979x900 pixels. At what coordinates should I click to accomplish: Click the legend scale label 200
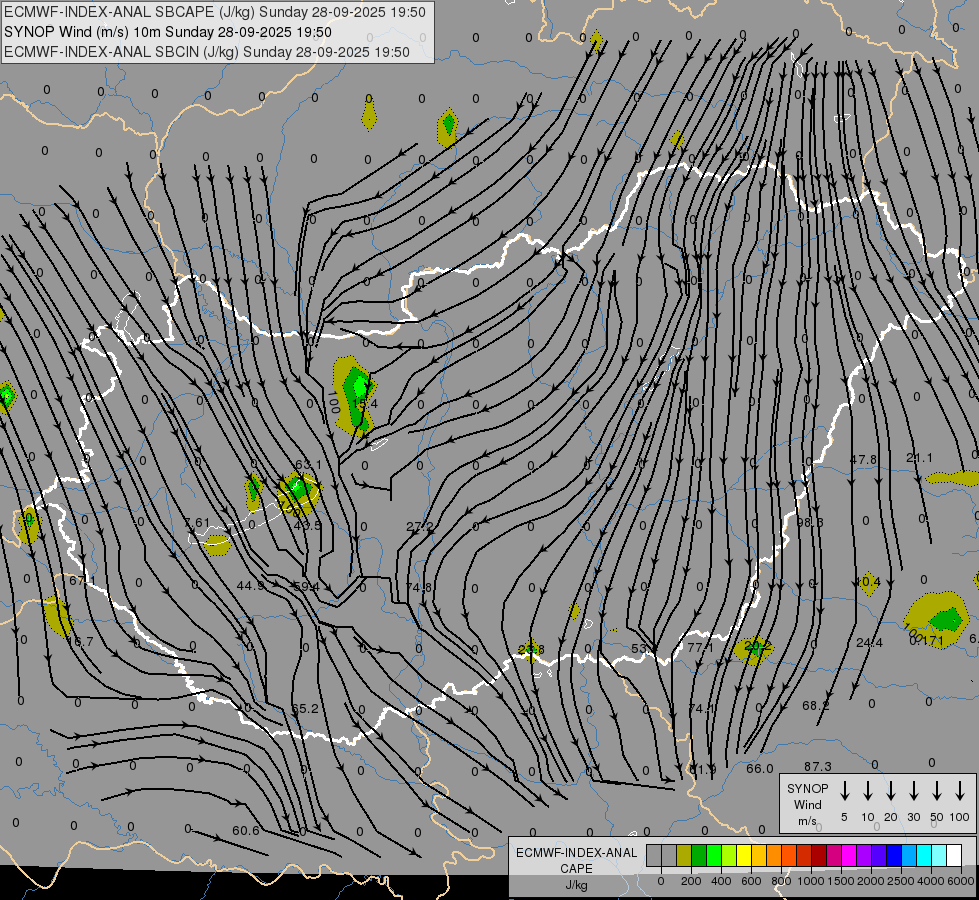691,881
